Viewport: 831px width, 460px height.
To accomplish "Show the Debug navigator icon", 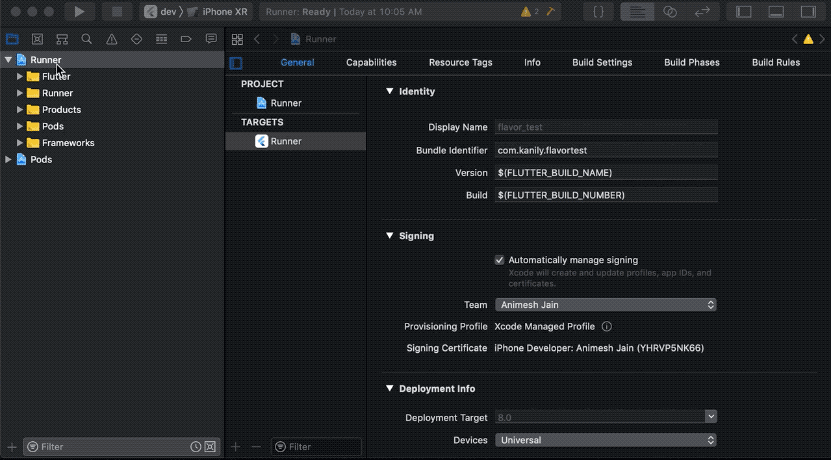I will (161, 39).
